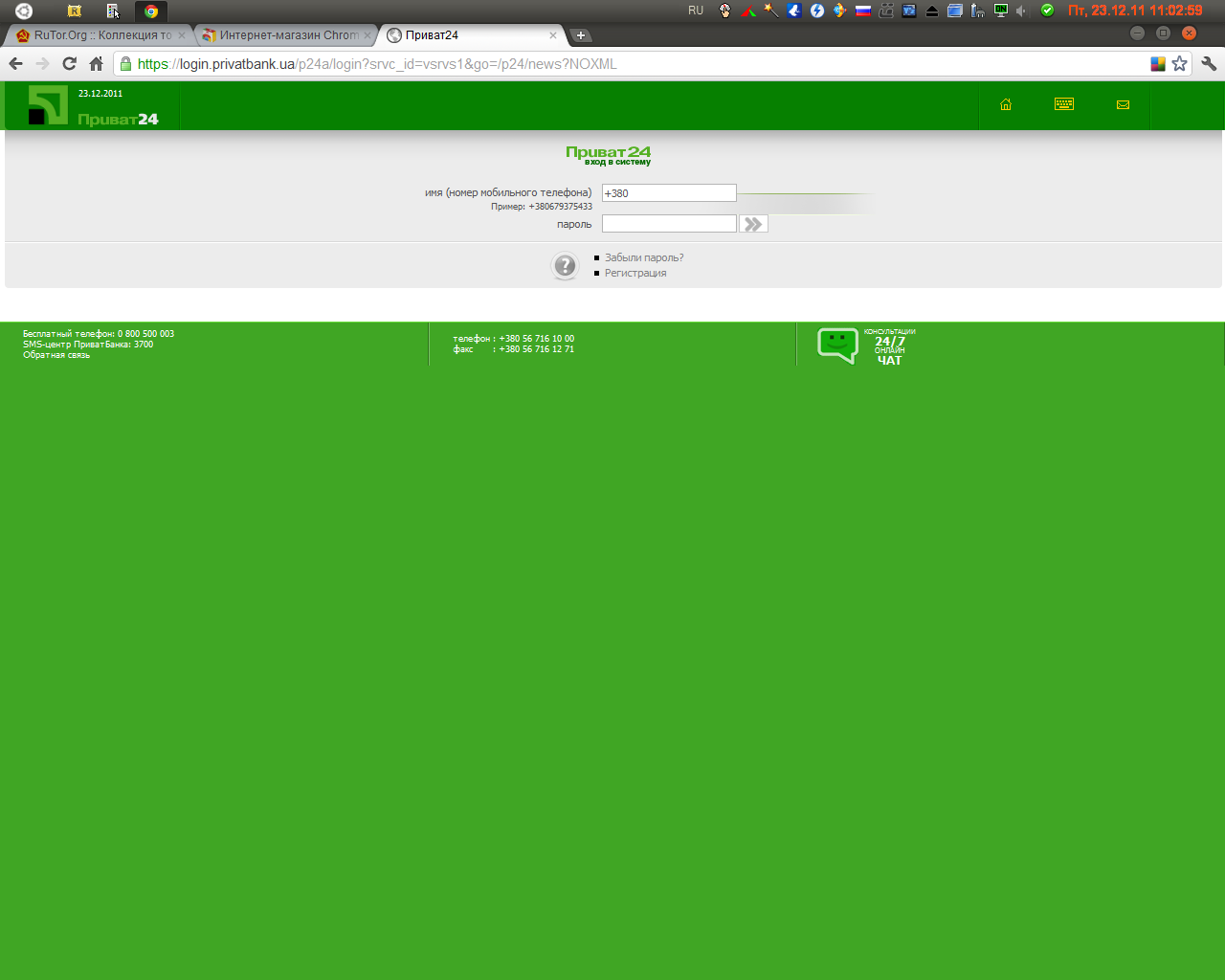Open volume speaker tray icon
Viewport: 1225px width, 980px height.
click(x=1022, y=11)
